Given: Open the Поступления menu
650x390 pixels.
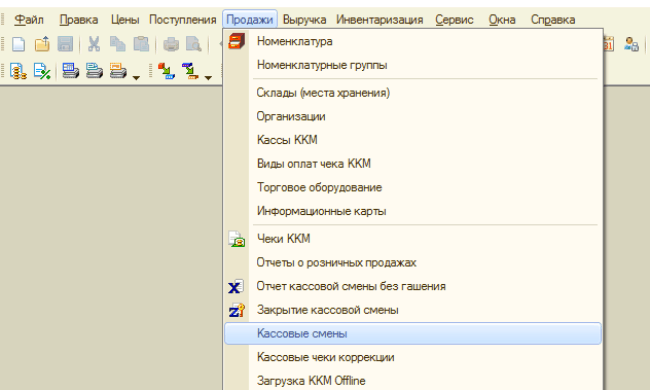Looking at the screenshot, I should (x=183, y=19).
